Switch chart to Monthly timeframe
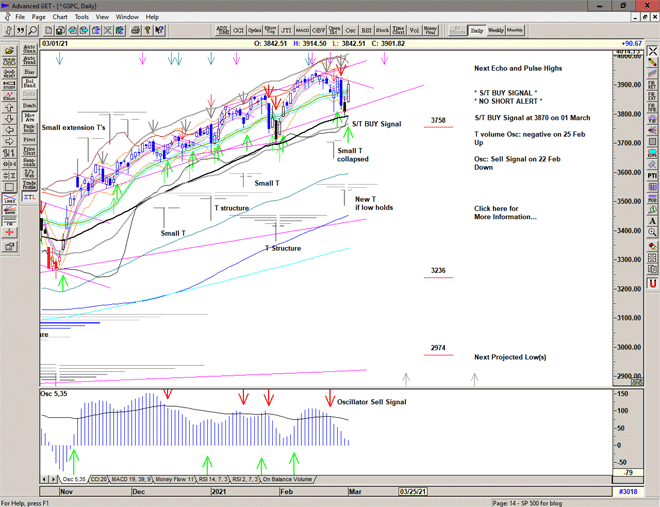The width and height of the screenshot is (660, 507). [x=515, y=30]
